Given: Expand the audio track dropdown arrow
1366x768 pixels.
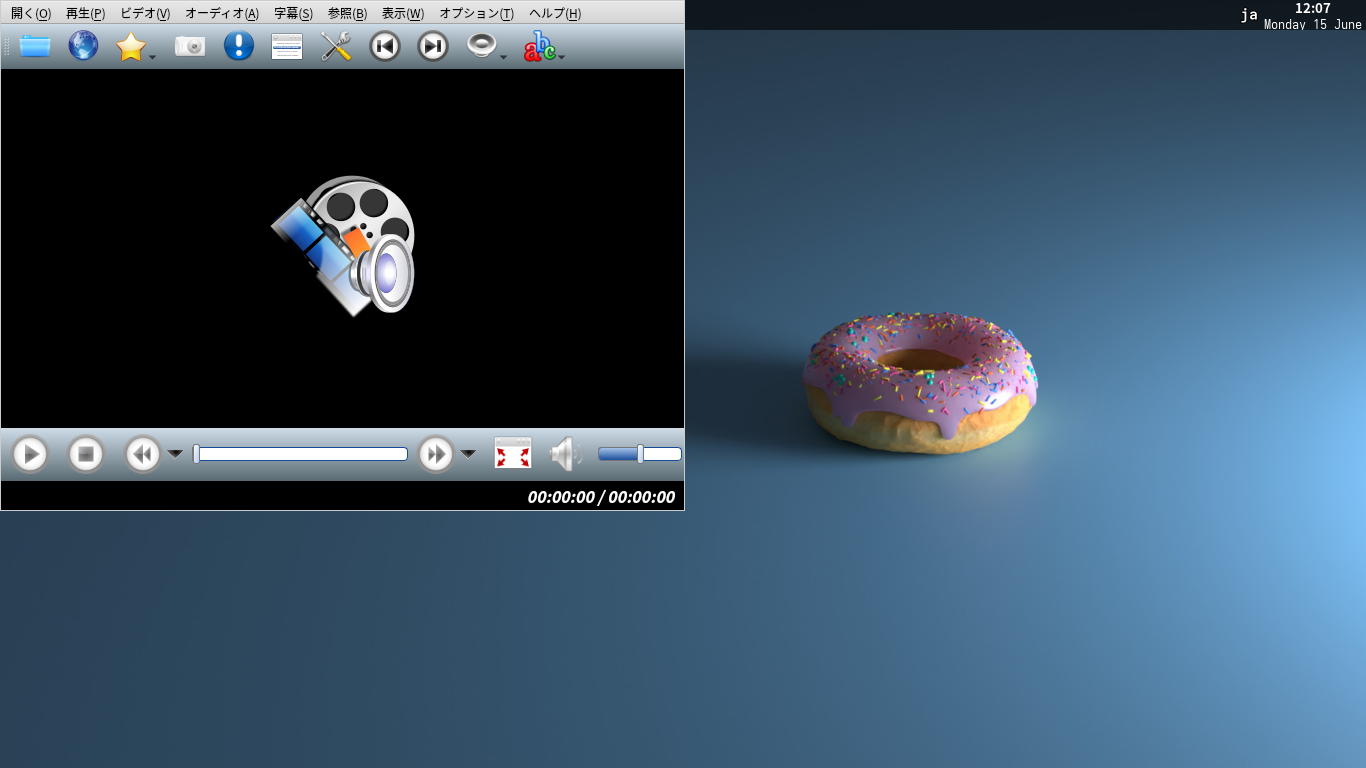Looking at the screenshot, I should (503, 57).
